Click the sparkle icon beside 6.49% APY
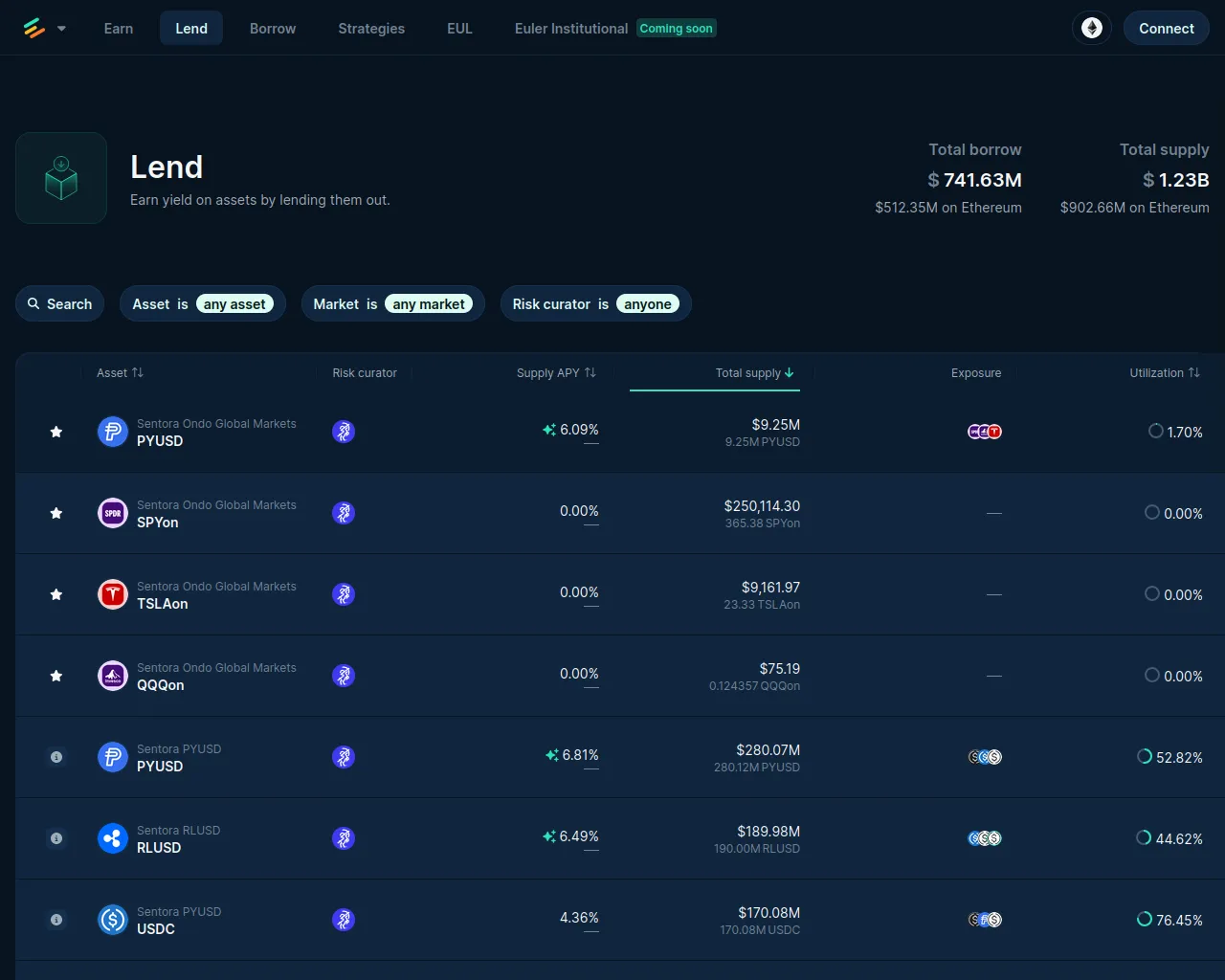Image resolution: width=1225 pixels, height=980 pixels. 549,836
